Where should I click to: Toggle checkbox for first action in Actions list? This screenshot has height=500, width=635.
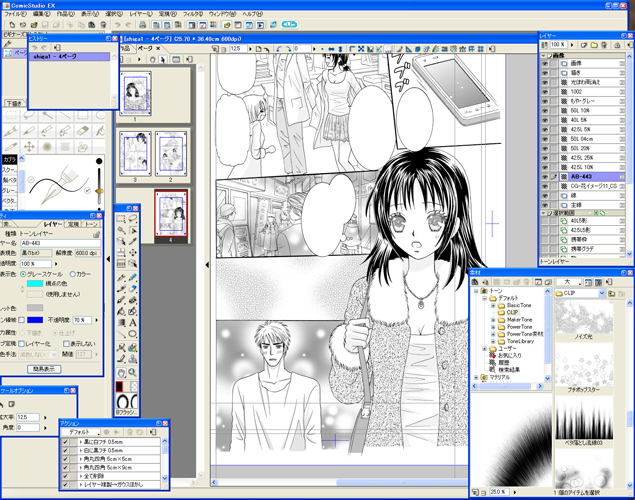point(65,442)
